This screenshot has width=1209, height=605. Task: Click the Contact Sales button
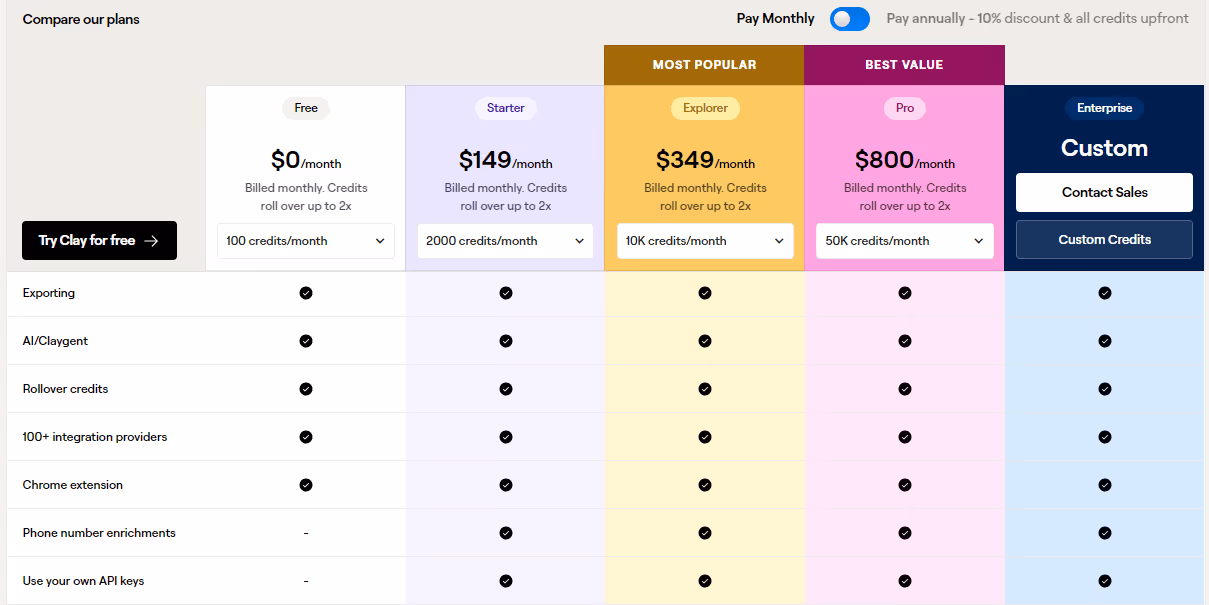pyautogui.click(x=1104, y=192)
